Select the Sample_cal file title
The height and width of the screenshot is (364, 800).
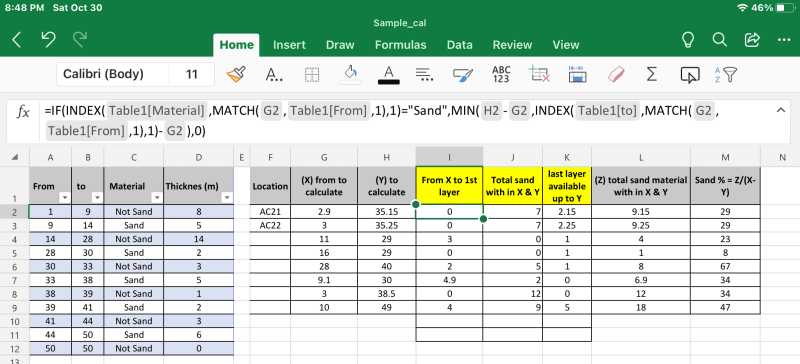click(399, 23)
